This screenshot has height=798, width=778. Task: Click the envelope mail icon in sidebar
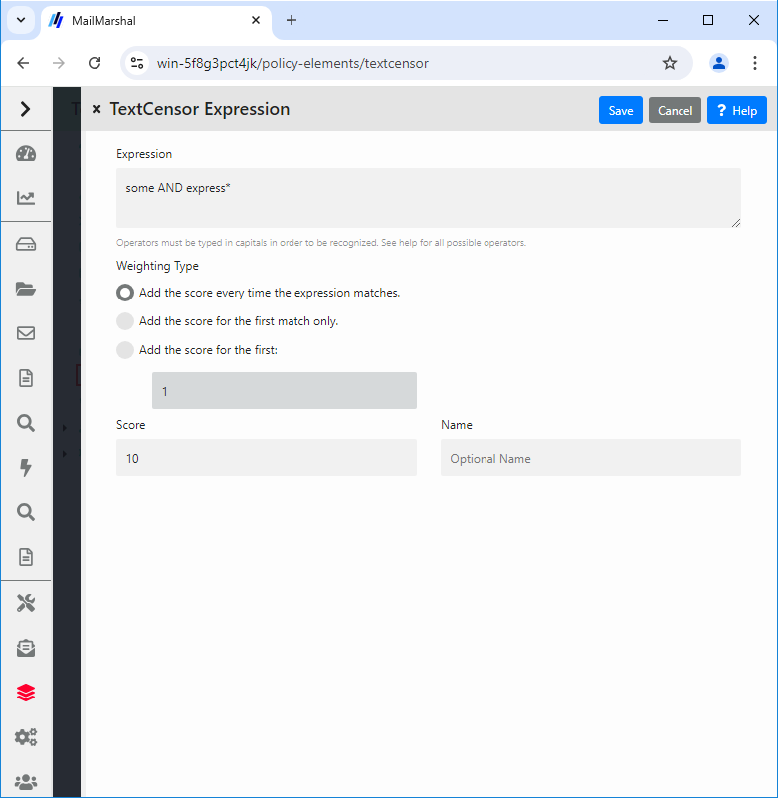click(x=26, y=333)
